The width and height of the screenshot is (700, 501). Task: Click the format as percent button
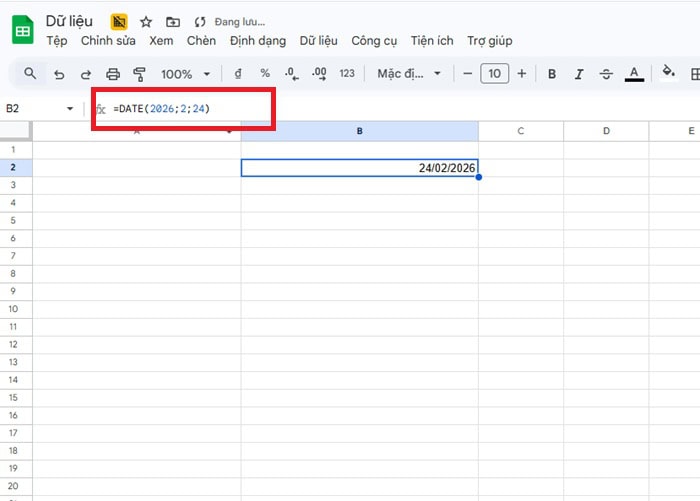(265, 73)
